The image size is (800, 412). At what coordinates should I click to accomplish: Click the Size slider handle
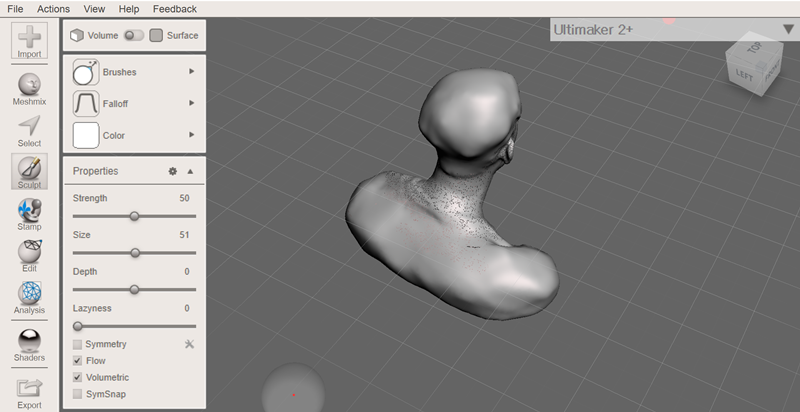(x=135, y=253)
